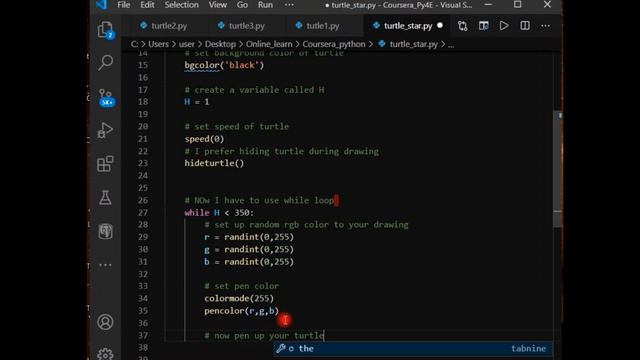
Task: Click the Desktop breadcrumb
Action: [x=220, y=44]
